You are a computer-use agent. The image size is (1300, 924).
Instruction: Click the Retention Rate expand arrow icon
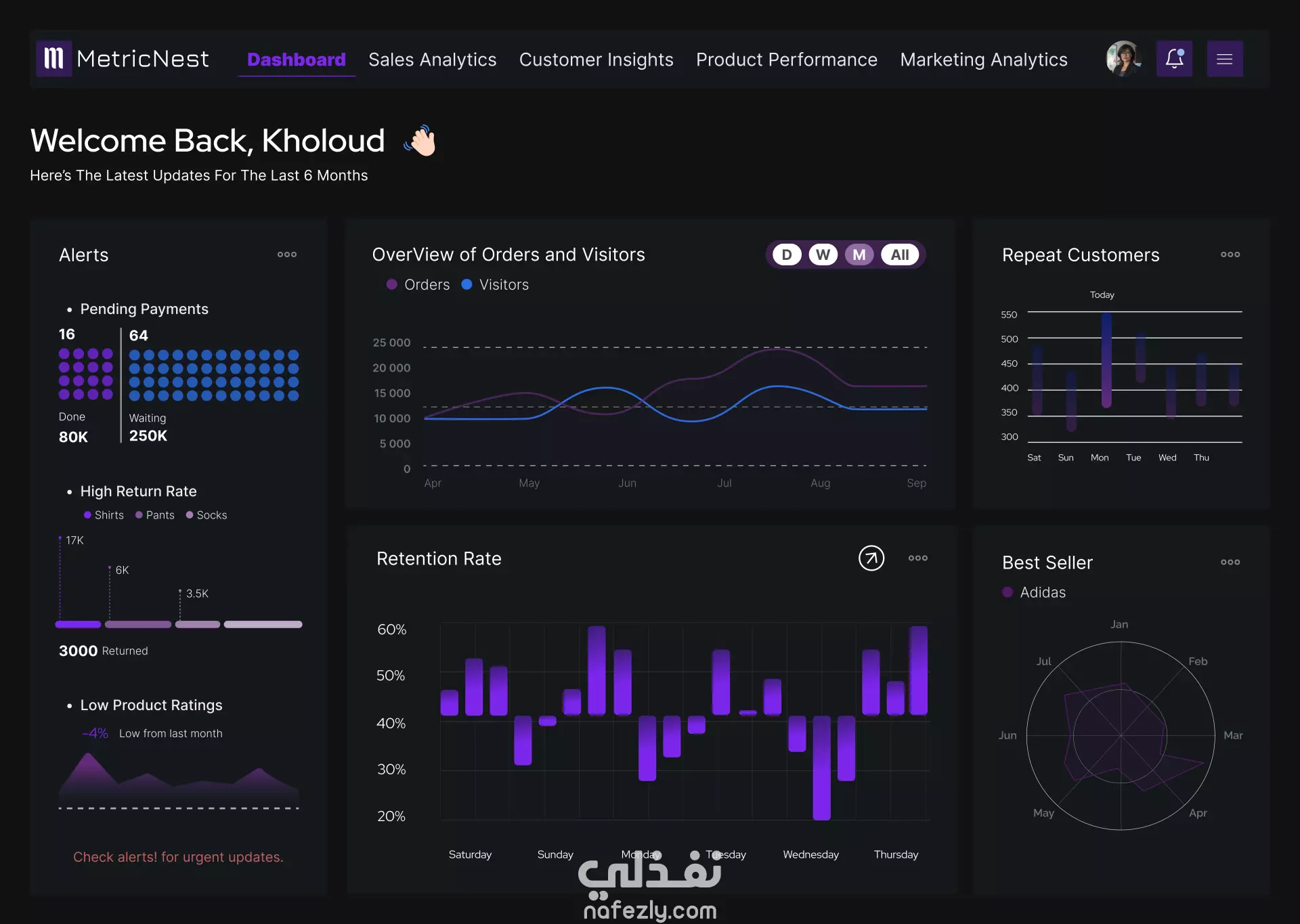871,558
